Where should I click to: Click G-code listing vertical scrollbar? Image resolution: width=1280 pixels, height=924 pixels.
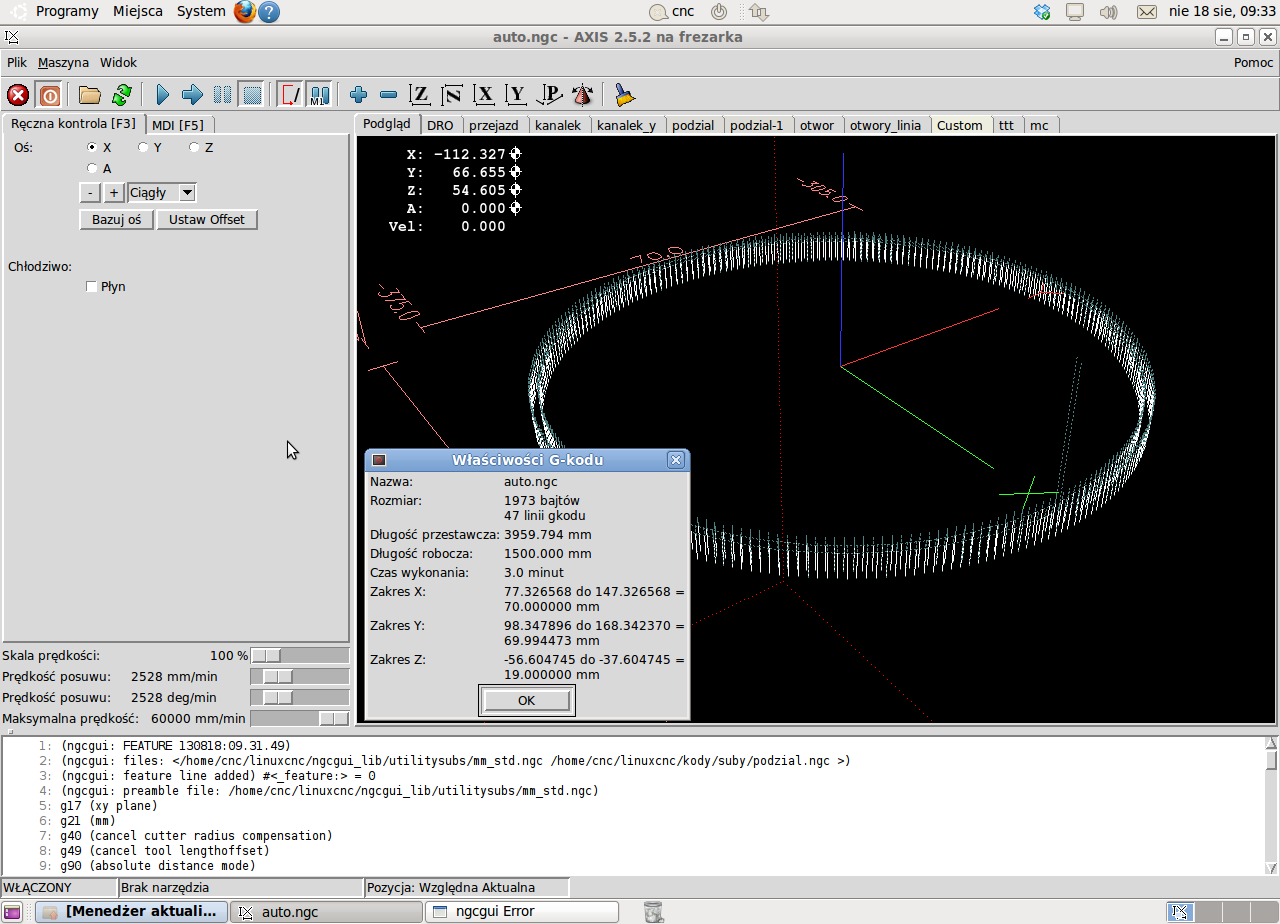[1271, 805]
